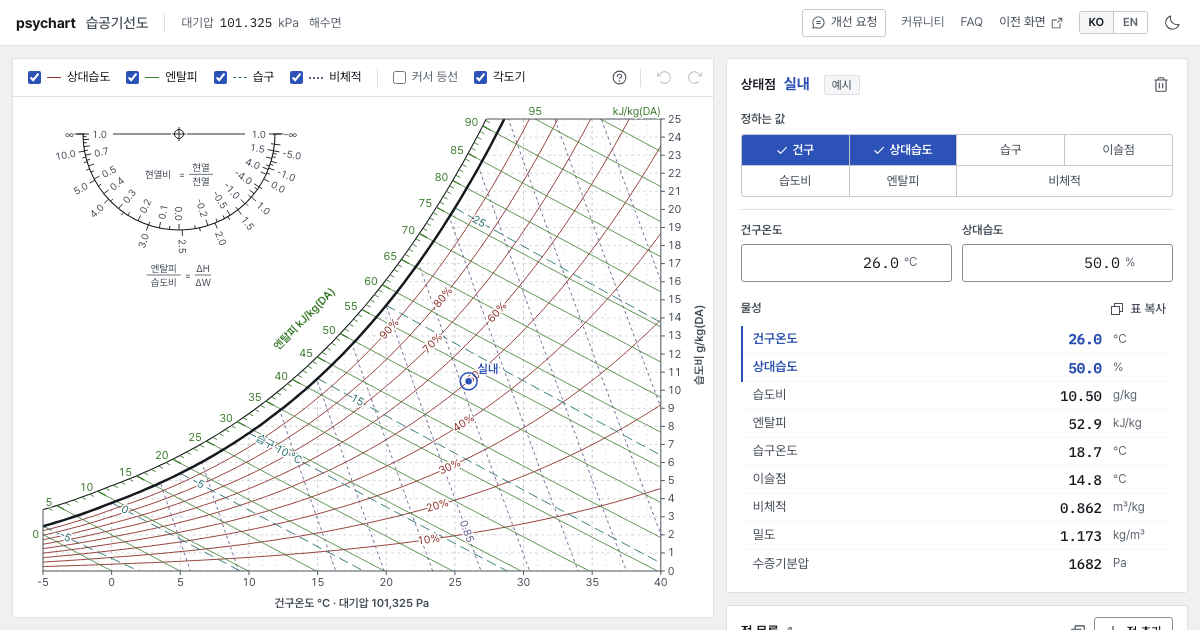Click the 수증기분압 1682 Pa property row

pos(956,563)
